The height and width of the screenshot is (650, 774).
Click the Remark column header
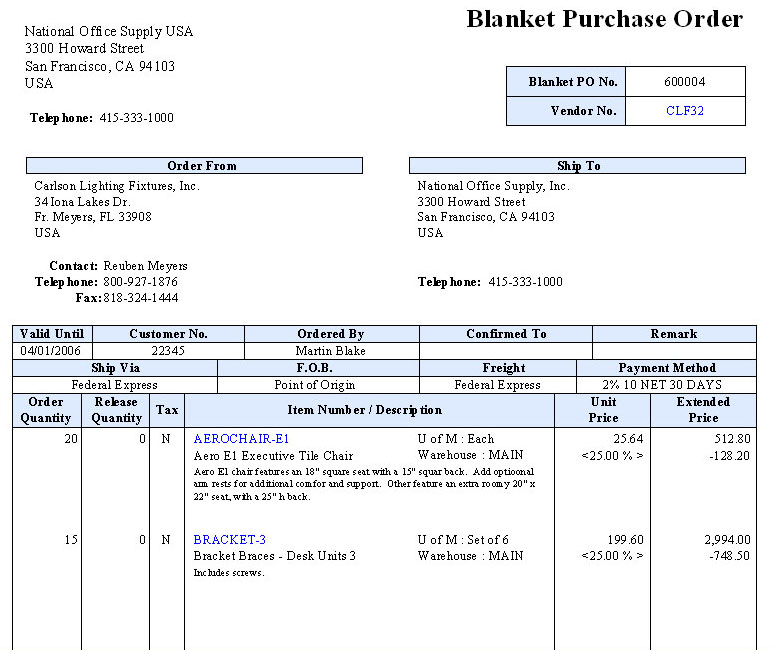click(x=673, y=334)
